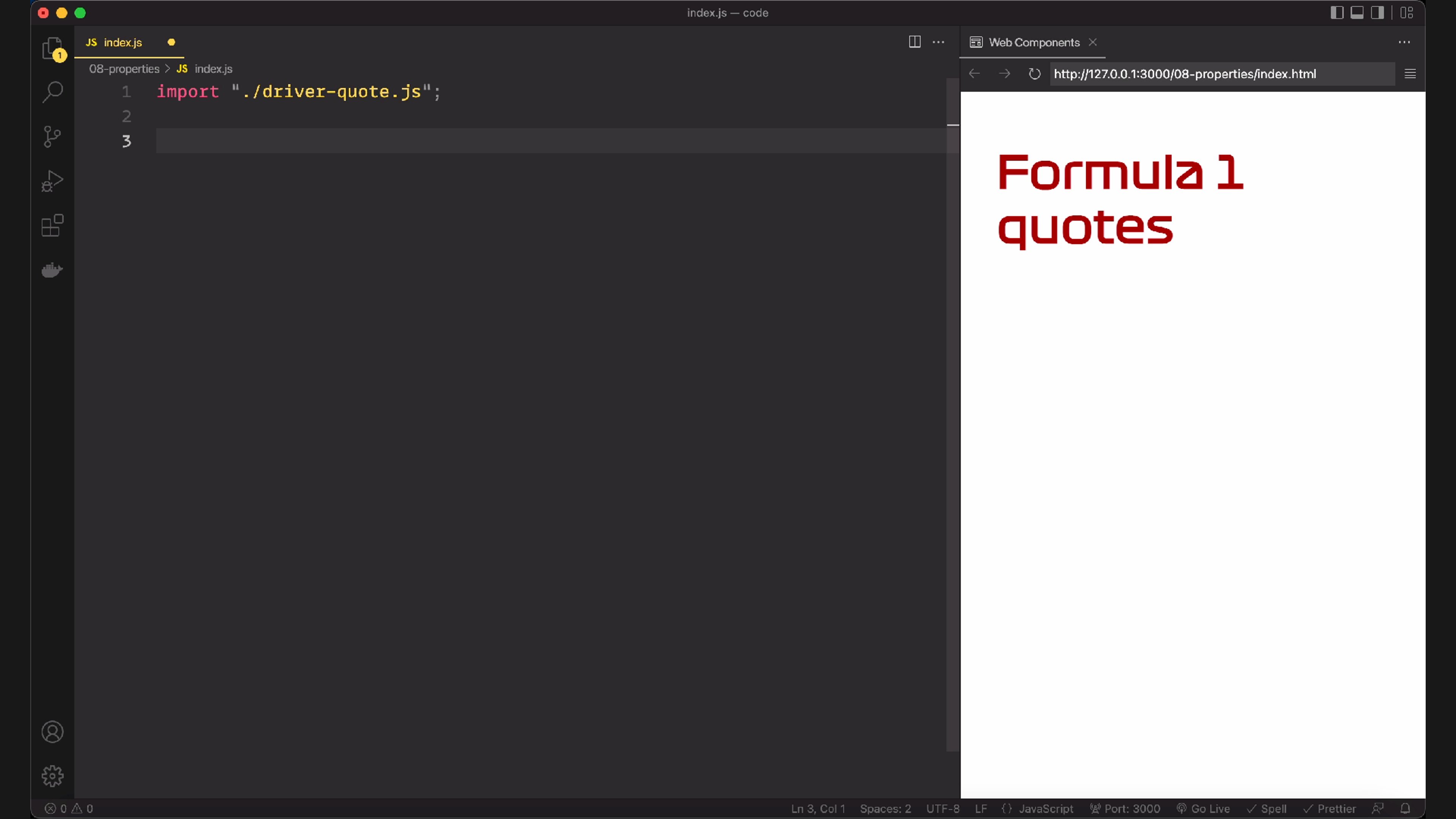
Task: Open the Manage gear icon
Action: (52, 776)
